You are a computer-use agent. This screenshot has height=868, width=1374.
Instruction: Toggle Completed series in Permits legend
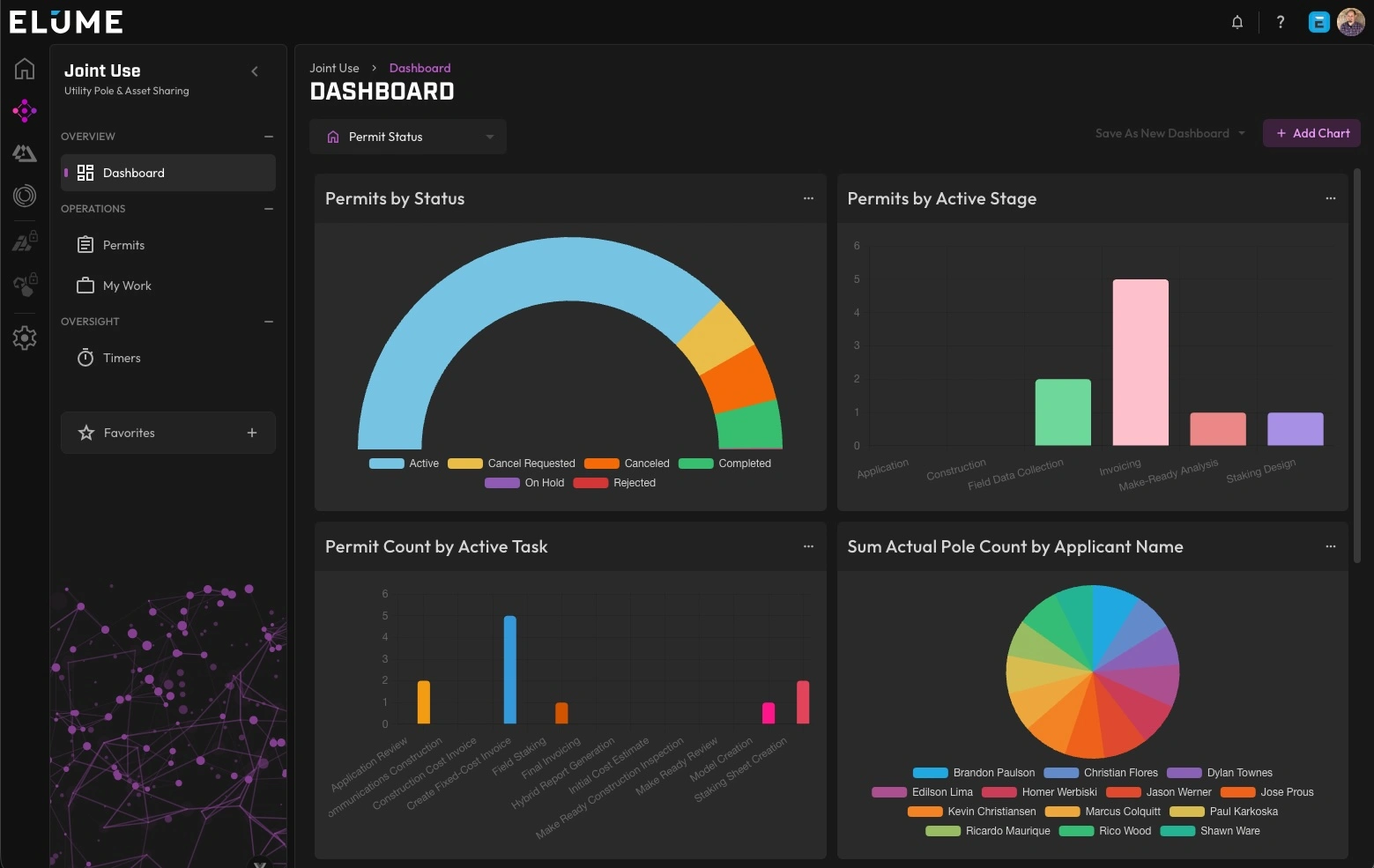[724, 464]
